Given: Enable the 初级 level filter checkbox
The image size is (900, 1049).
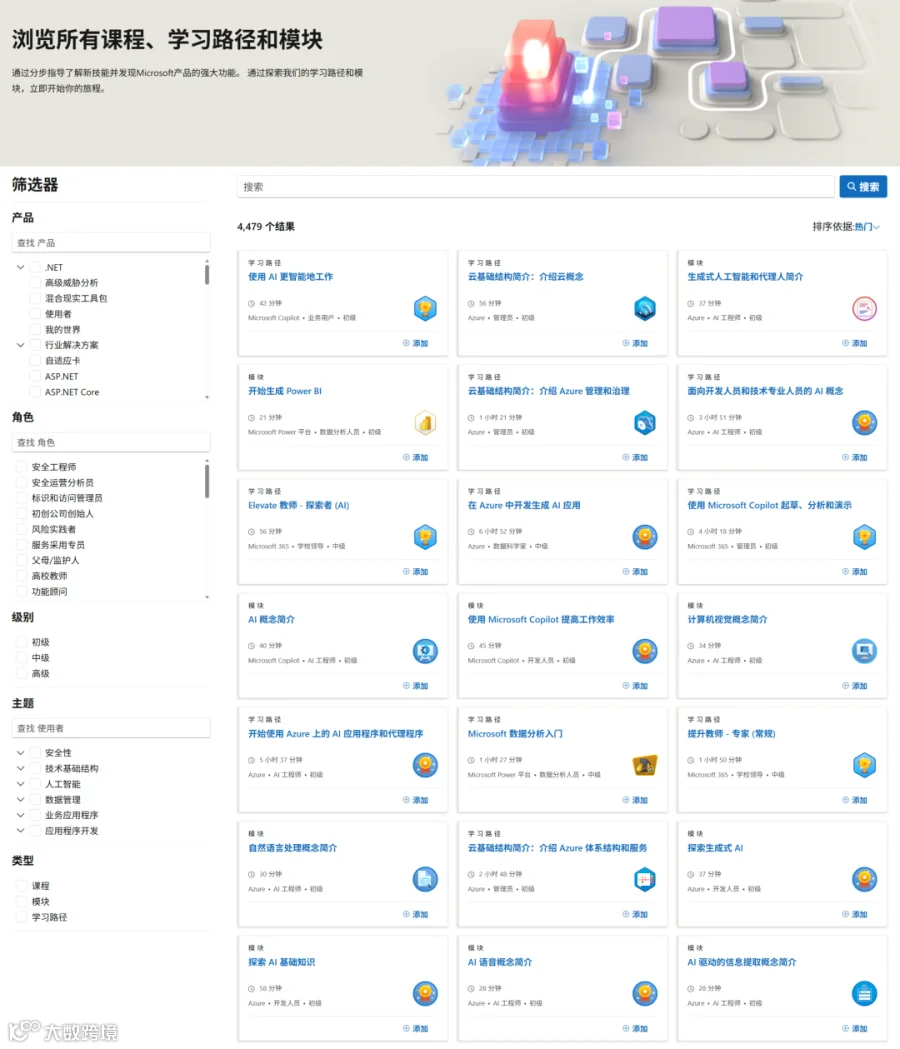Looking at the screenshot, I should point(21,642).
